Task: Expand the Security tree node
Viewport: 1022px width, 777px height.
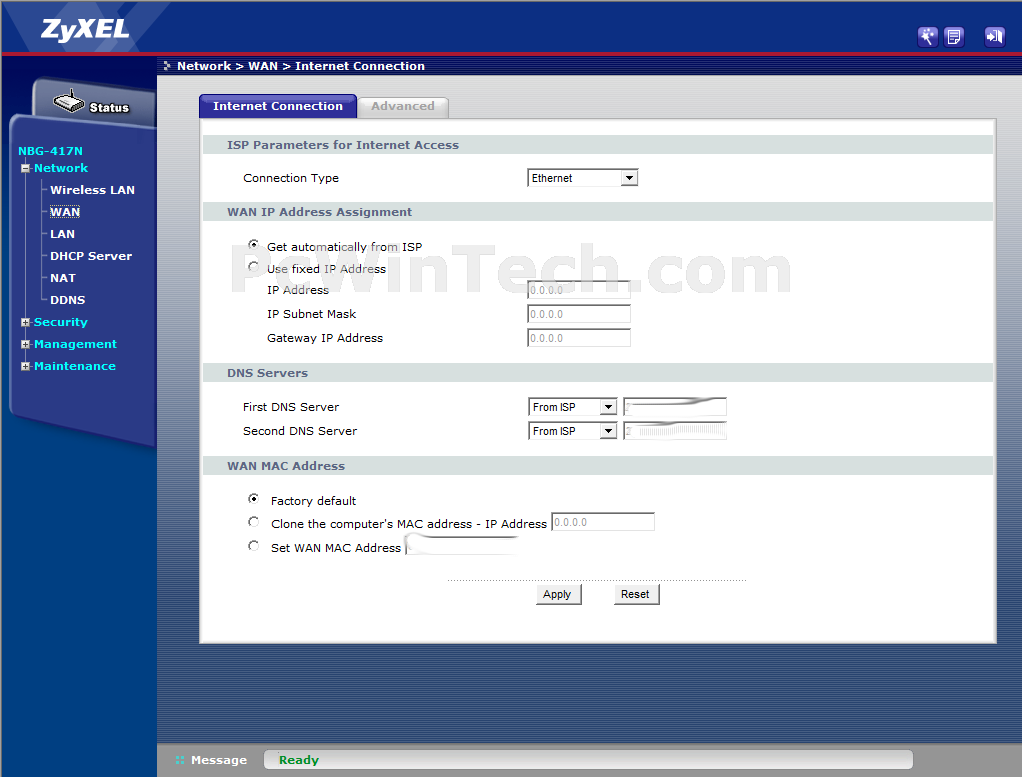Action: pos(26,322)
